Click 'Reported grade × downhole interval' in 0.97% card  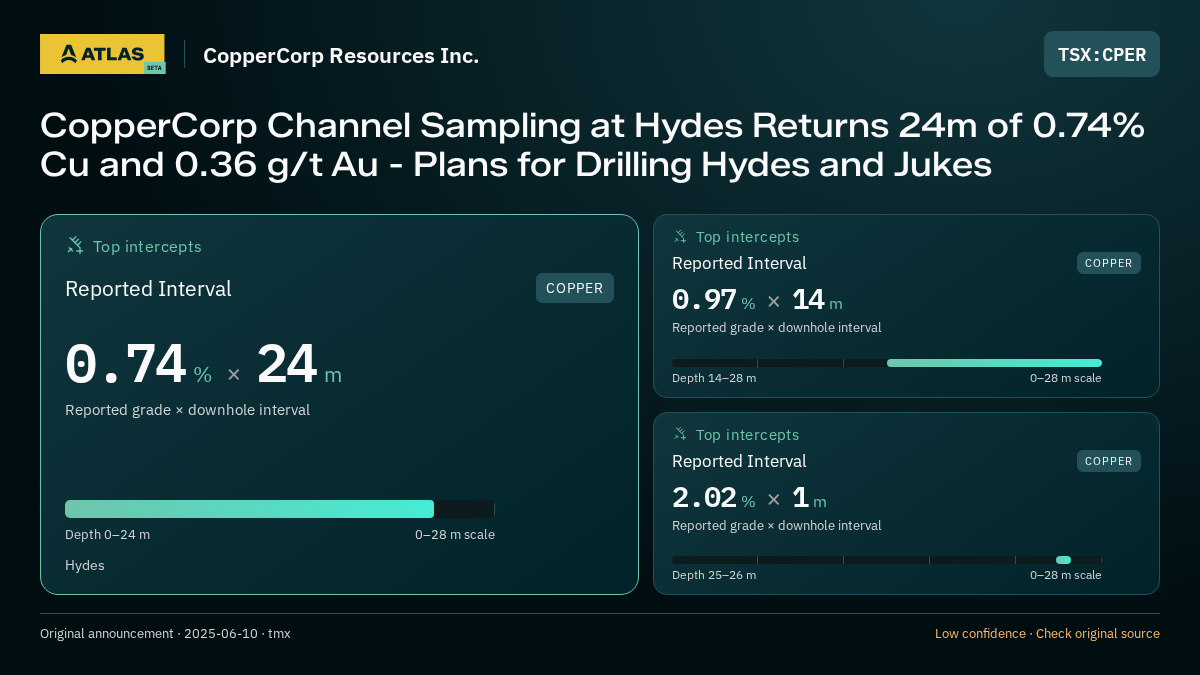point(777,327)
